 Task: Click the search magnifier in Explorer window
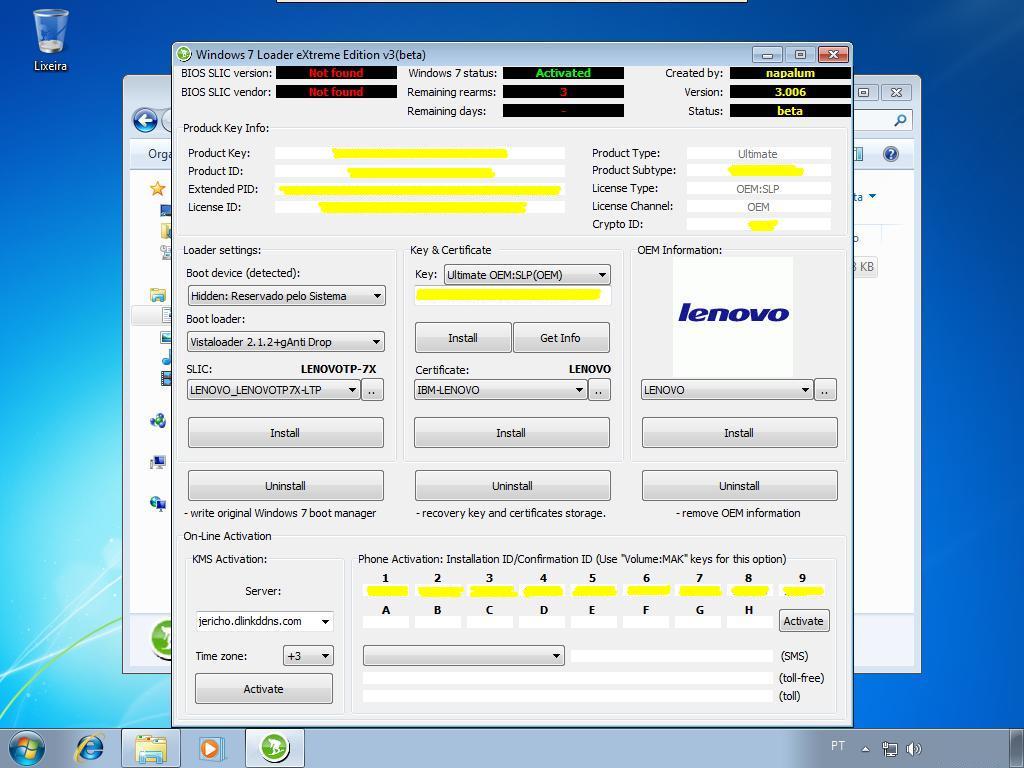coord(900,120)
